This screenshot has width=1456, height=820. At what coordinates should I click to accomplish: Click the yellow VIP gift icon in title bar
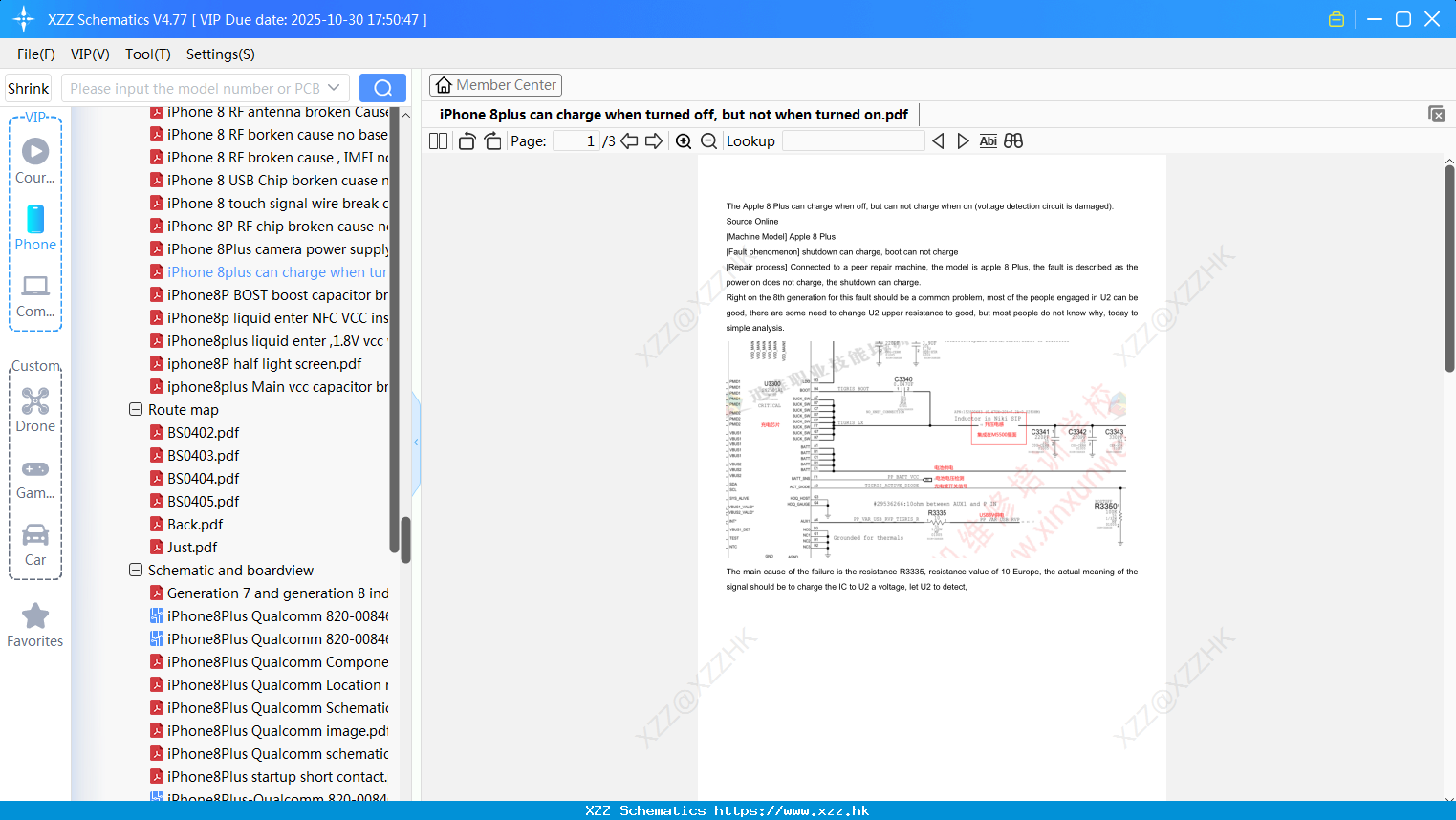1336,19
